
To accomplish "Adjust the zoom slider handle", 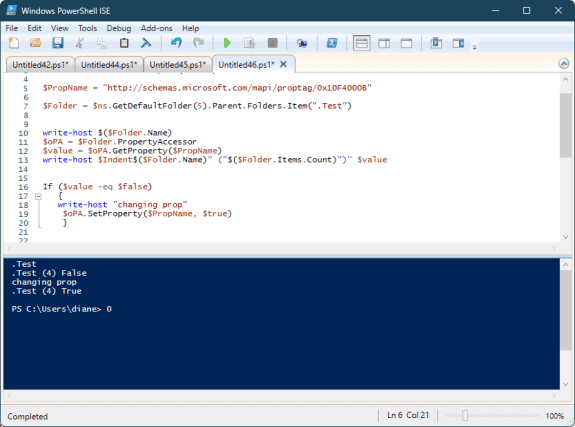I will pyautogui.click(x=465, y=416).
